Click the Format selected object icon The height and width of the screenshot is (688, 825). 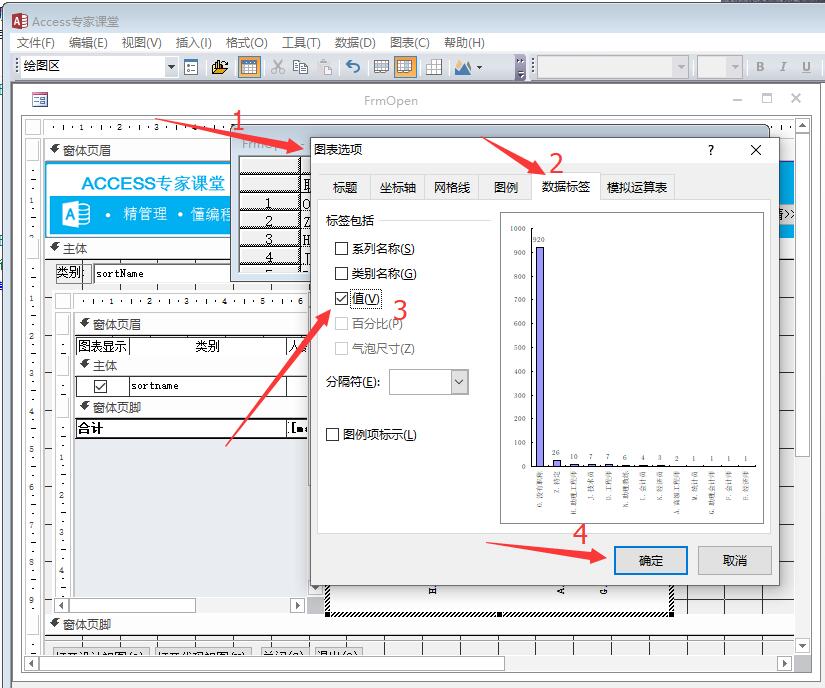tap(191, 67)
